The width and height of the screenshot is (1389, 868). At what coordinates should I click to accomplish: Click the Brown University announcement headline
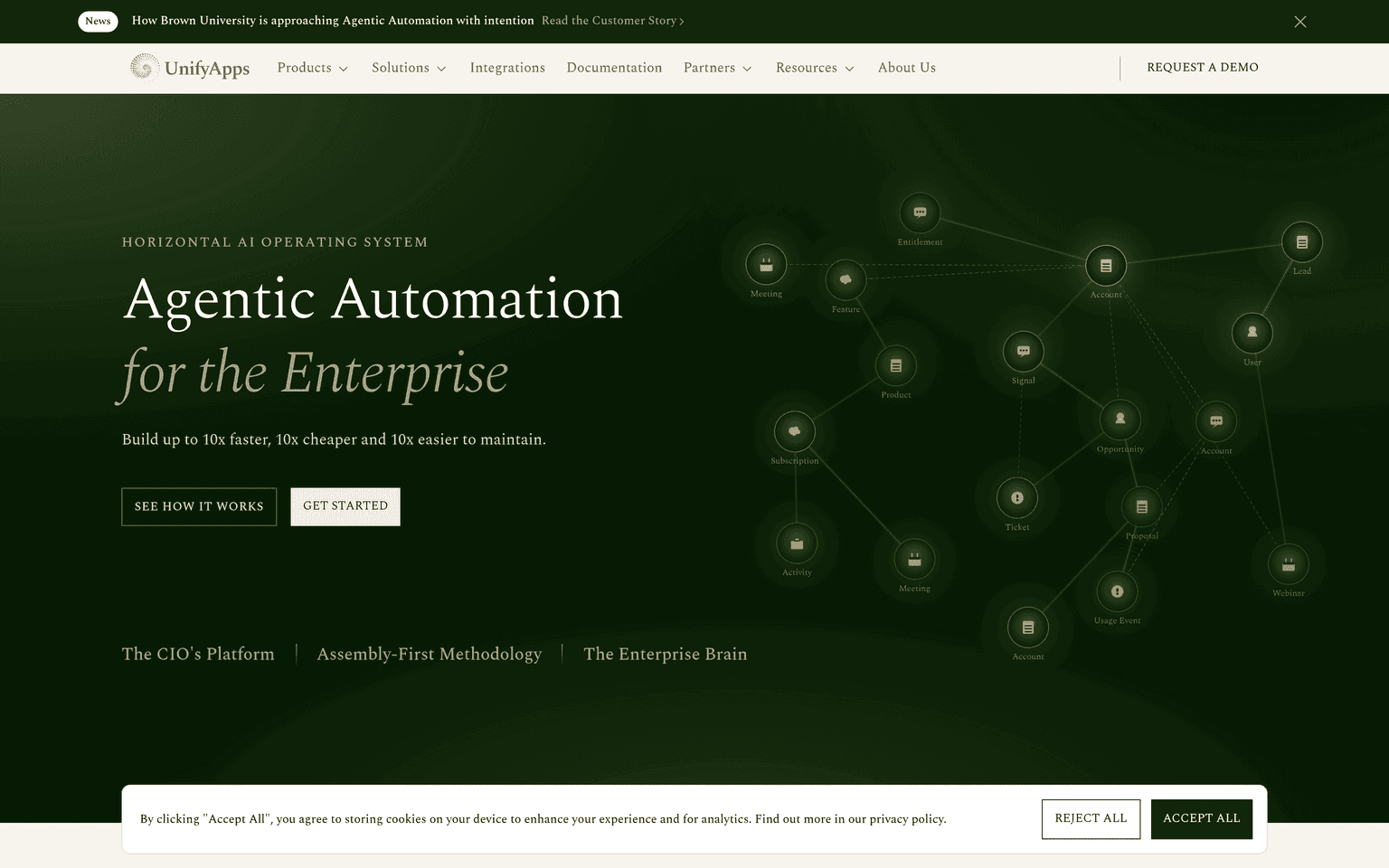pos(333,21)
